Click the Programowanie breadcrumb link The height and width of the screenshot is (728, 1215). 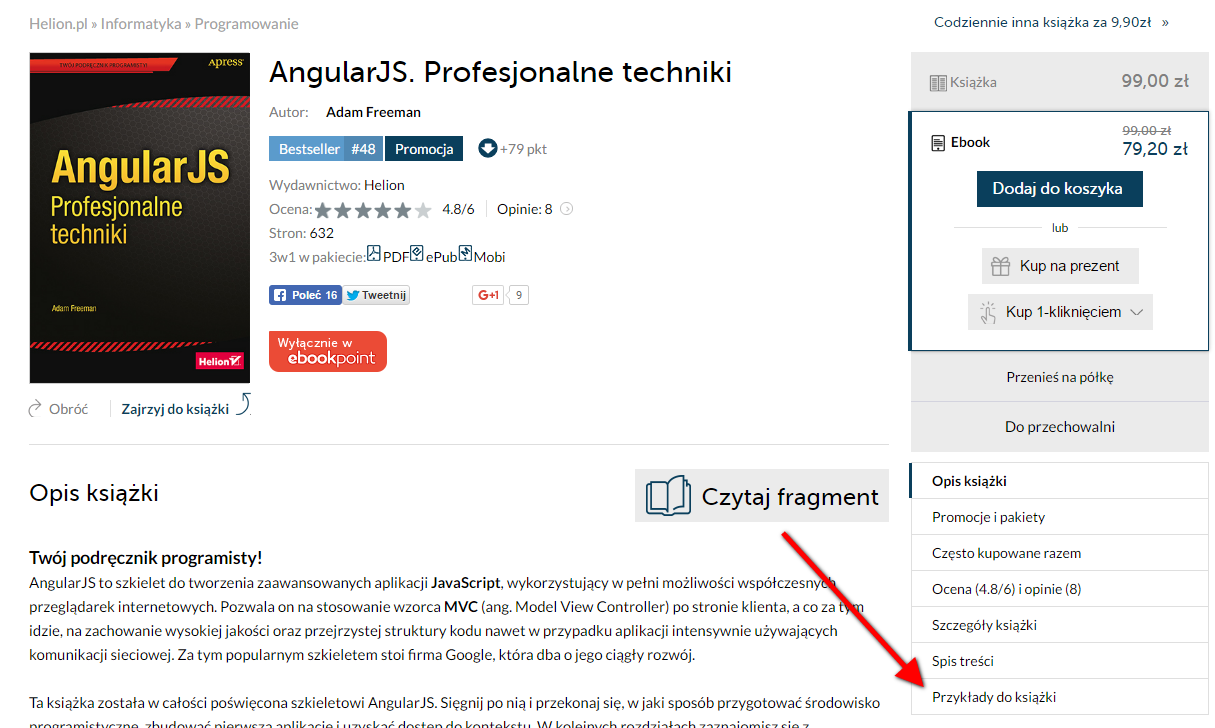pos(246,23)
